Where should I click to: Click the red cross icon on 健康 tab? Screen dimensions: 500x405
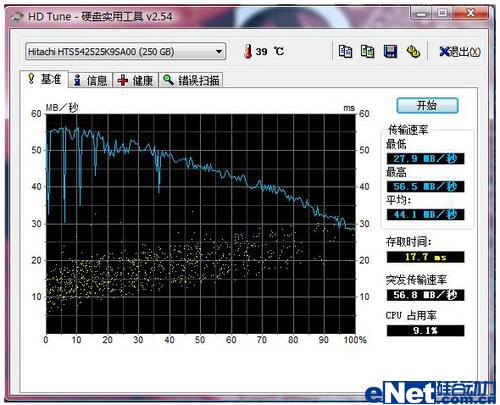point(123,80)
